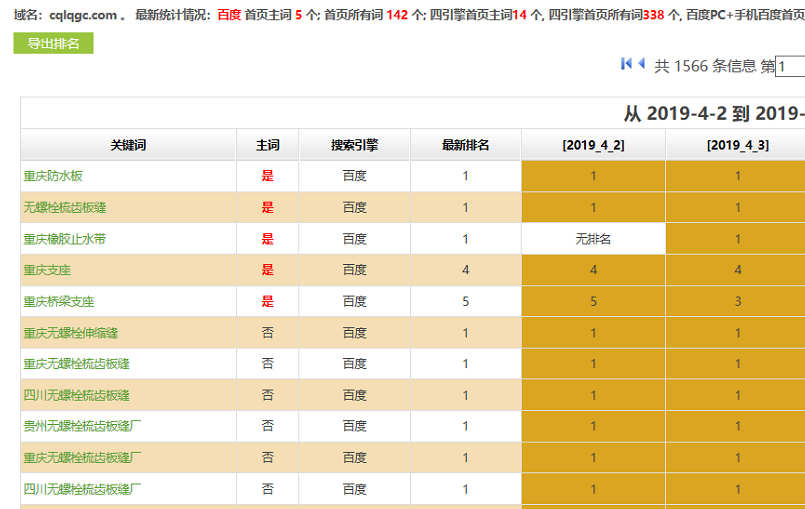This screenshot has height=509, width=805.
Task: Open the 四川无螺栓梳齿板缝 keyword link
Action: (x=76, y=395)
